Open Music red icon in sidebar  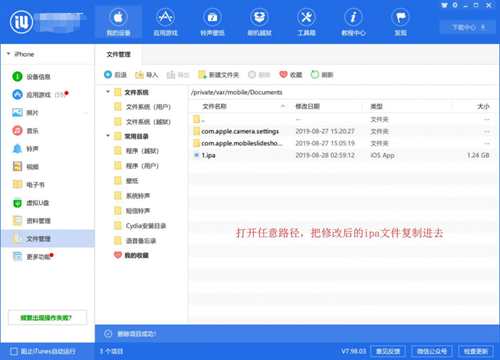(25, 131)
